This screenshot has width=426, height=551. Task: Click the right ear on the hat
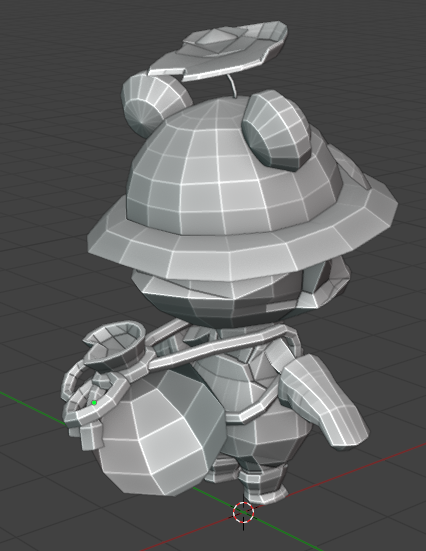pos(278,132)
